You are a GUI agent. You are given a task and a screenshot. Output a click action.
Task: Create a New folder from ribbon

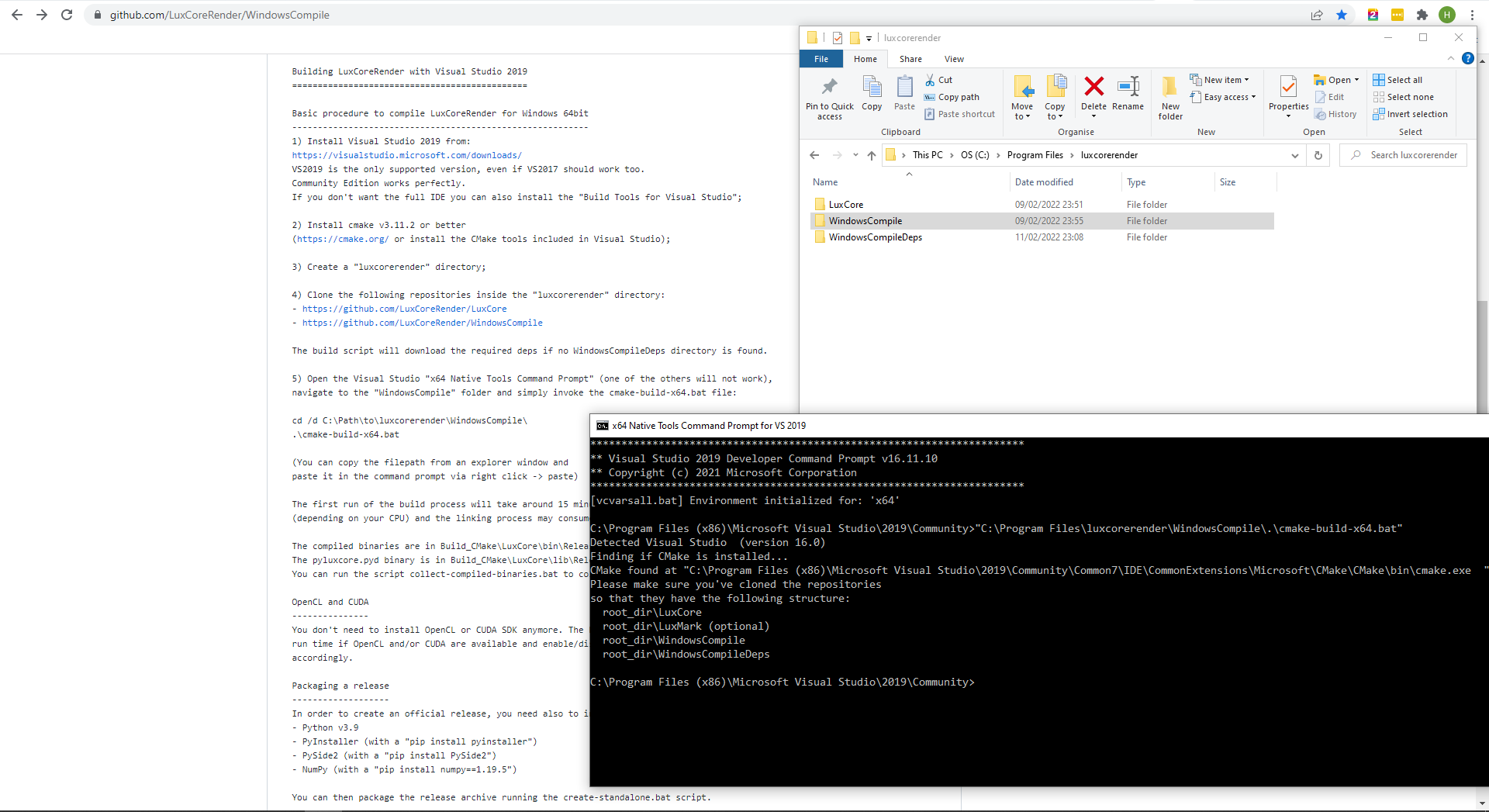coord(1170,97)
